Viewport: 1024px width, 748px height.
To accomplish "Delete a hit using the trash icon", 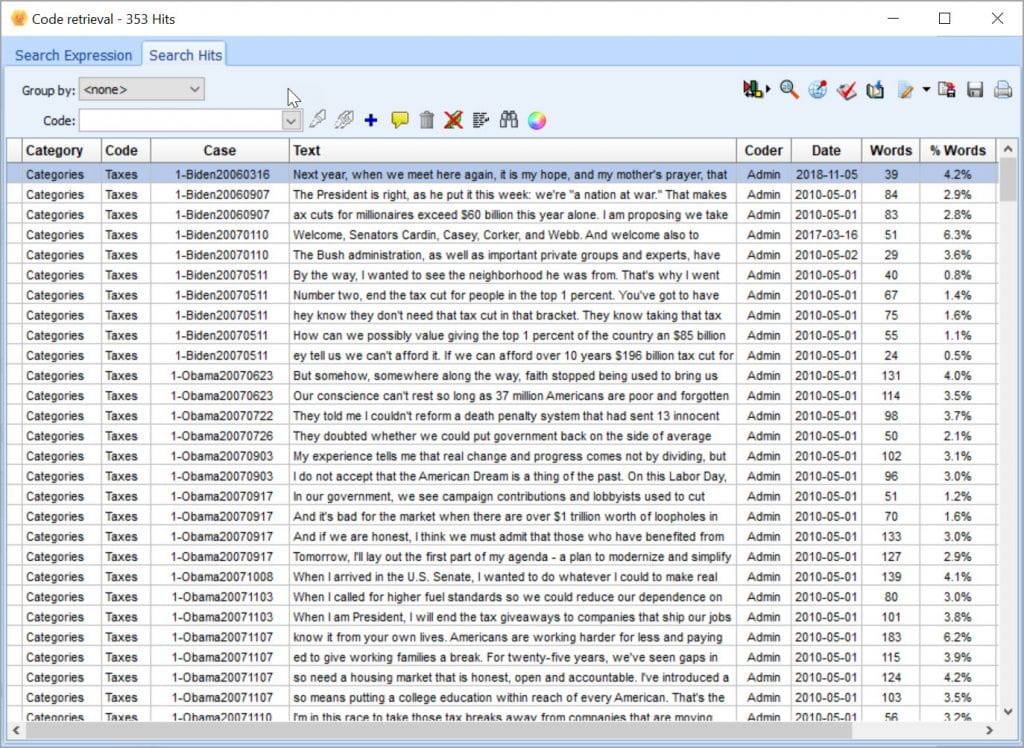I will [x=427, y=120].
